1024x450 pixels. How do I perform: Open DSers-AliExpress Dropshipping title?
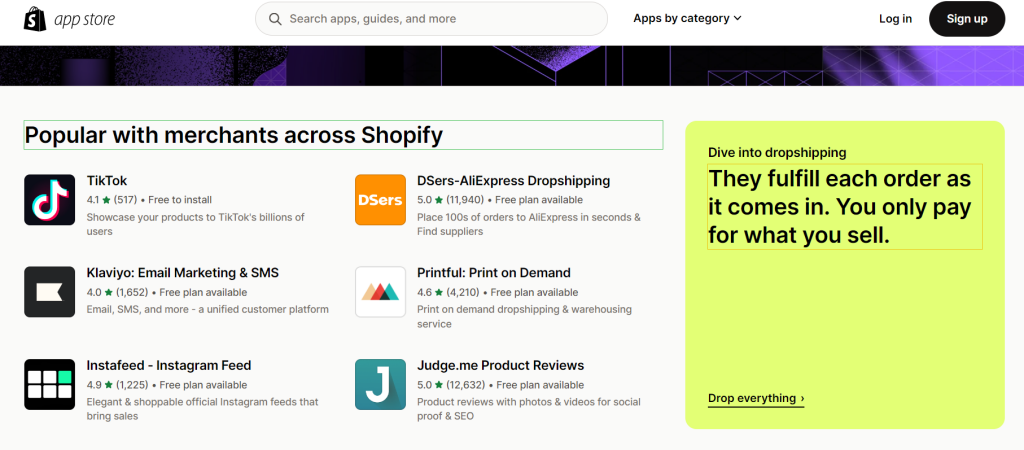(x=513, y=181)
